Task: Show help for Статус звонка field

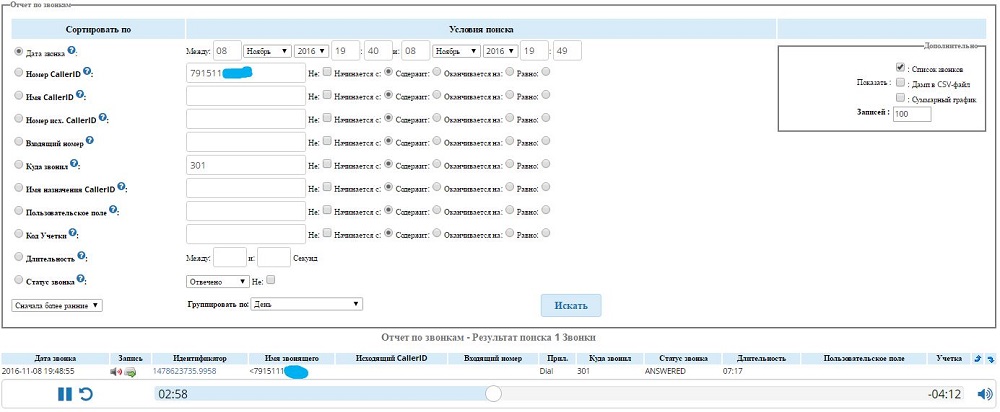Action: [x=82, y=281]
